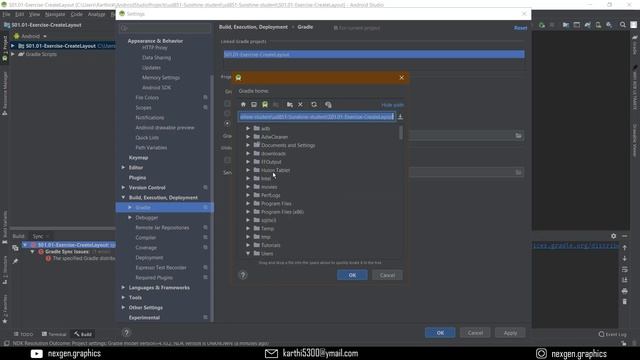Viewport: 640px width, 360px height.
Task: Expand the adb folder in chooser
Action: [248, 129]
